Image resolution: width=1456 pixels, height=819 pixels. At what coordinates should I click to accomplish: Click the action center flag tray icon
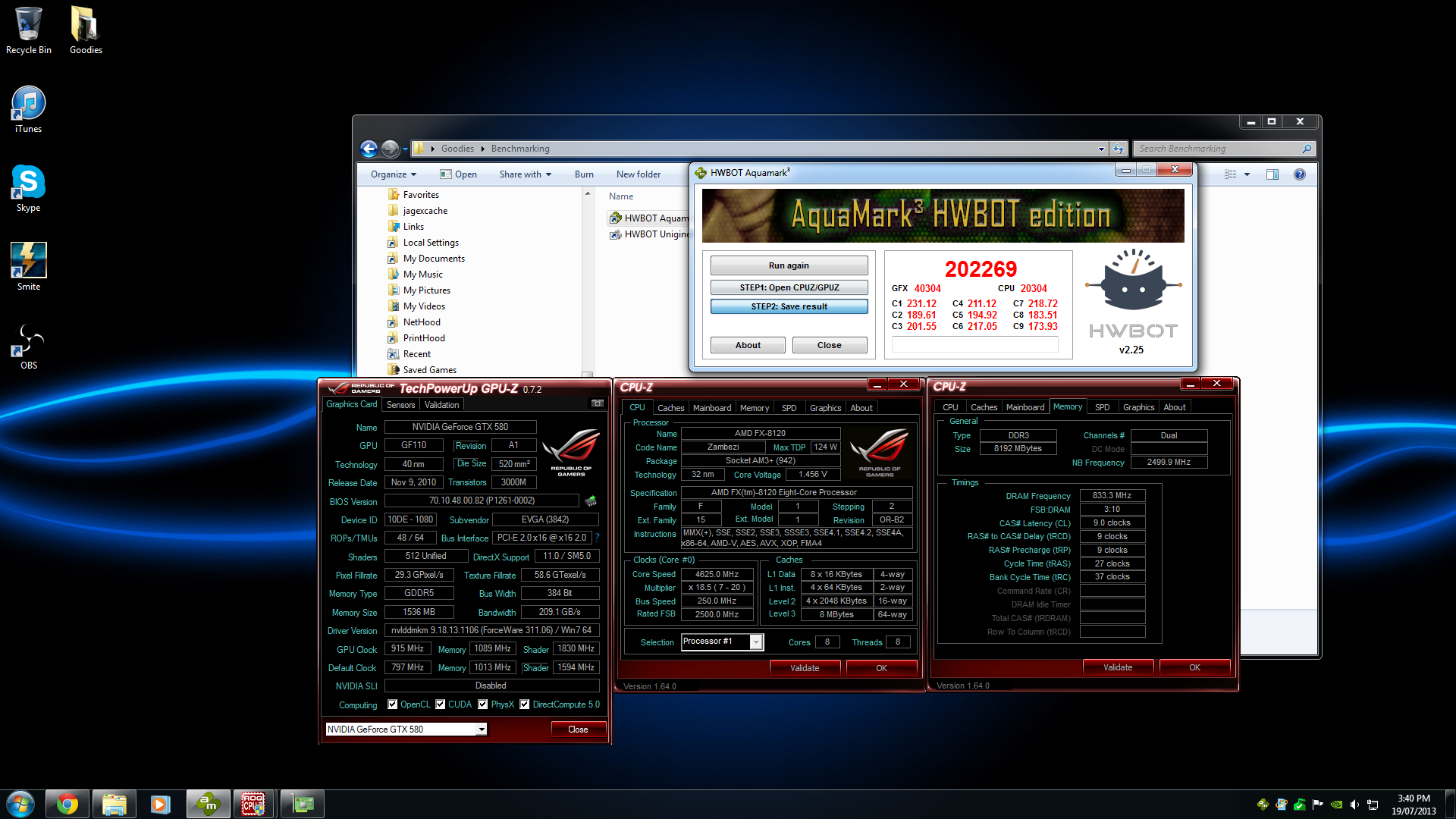tap(1318, 805)
